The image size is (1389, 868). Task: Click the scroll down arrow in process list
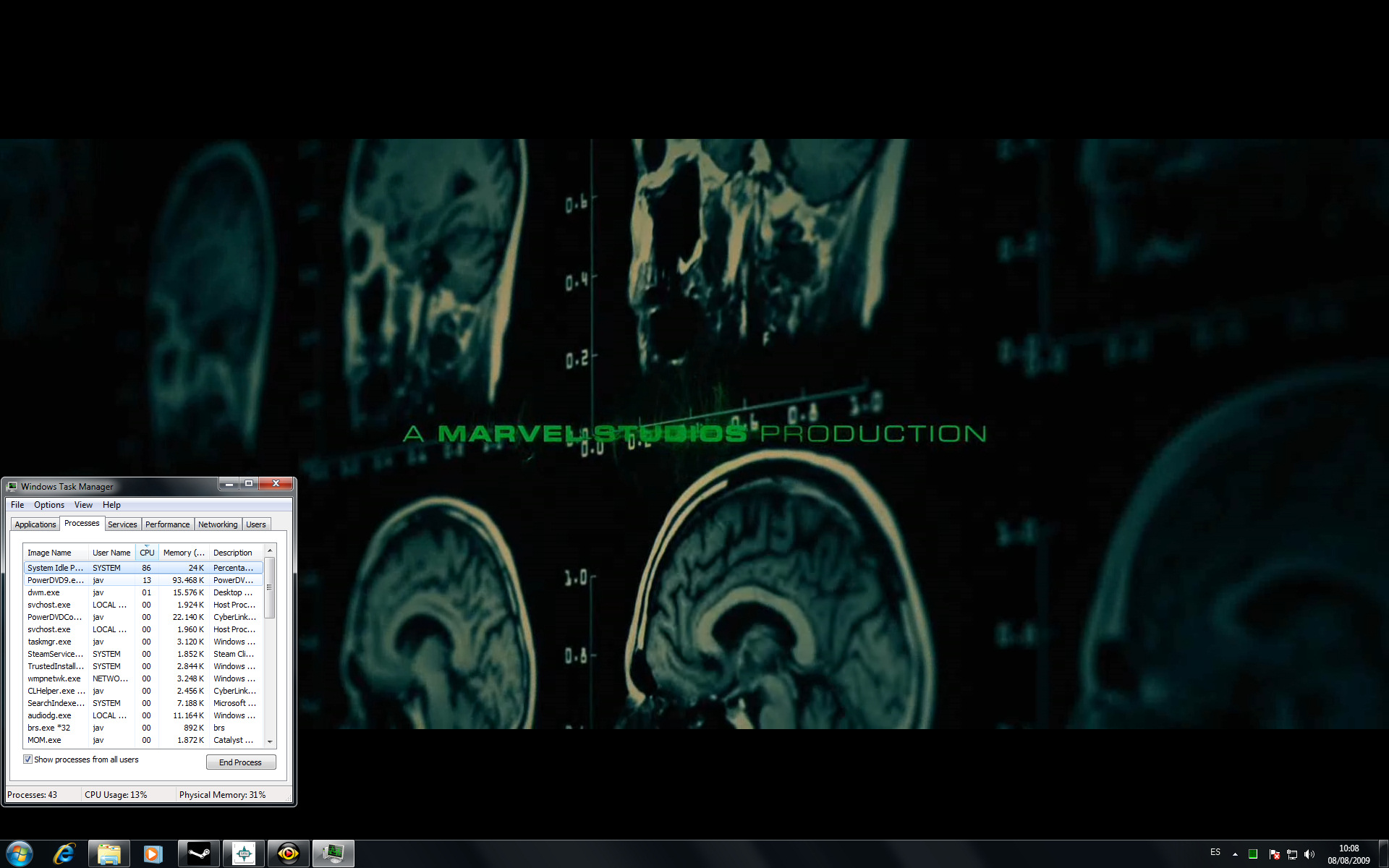(x=270, y=741)
